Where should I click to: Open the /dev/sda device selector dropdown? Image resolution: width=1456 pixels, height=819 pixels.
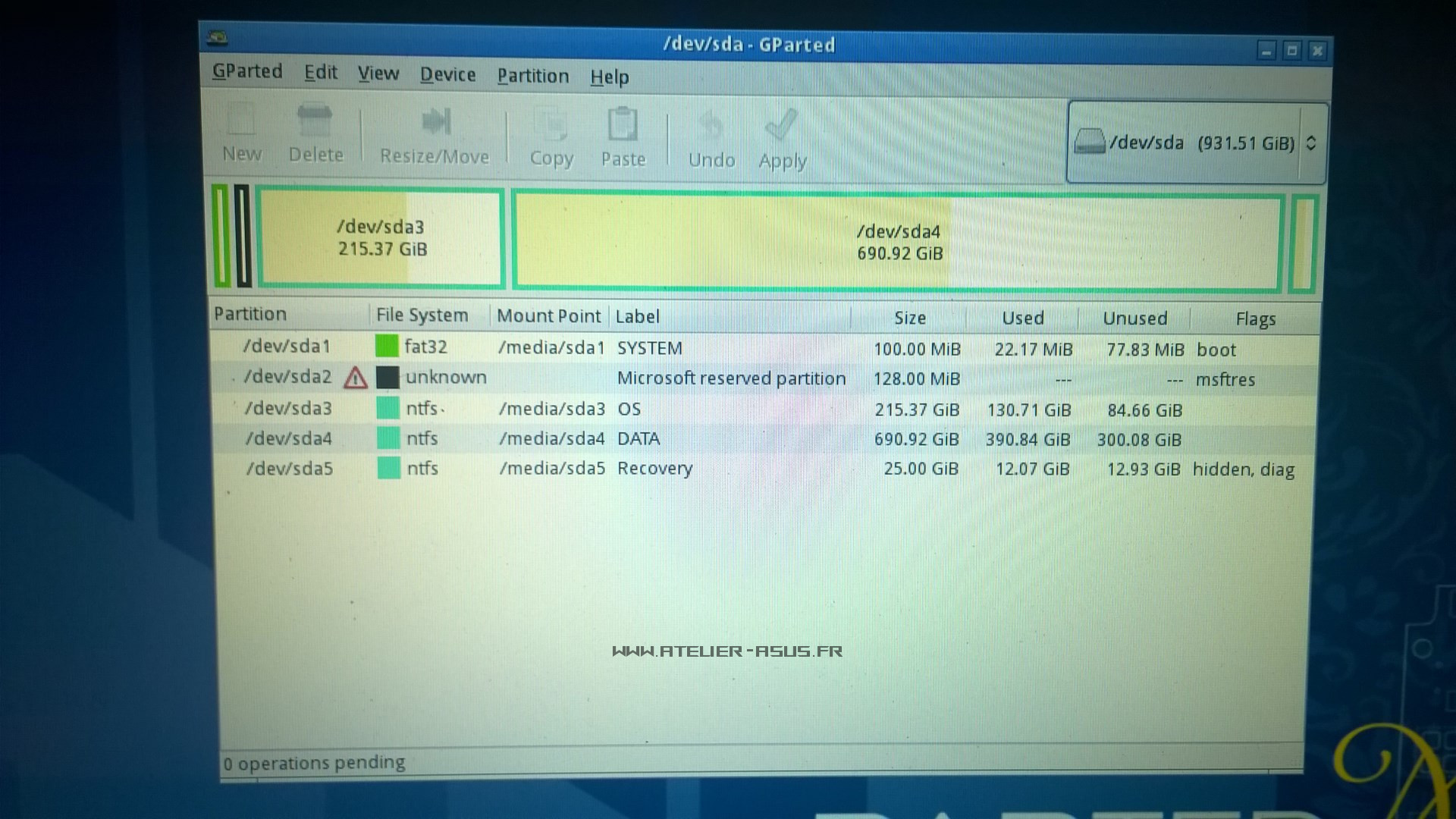click(x=1196, y=143)
